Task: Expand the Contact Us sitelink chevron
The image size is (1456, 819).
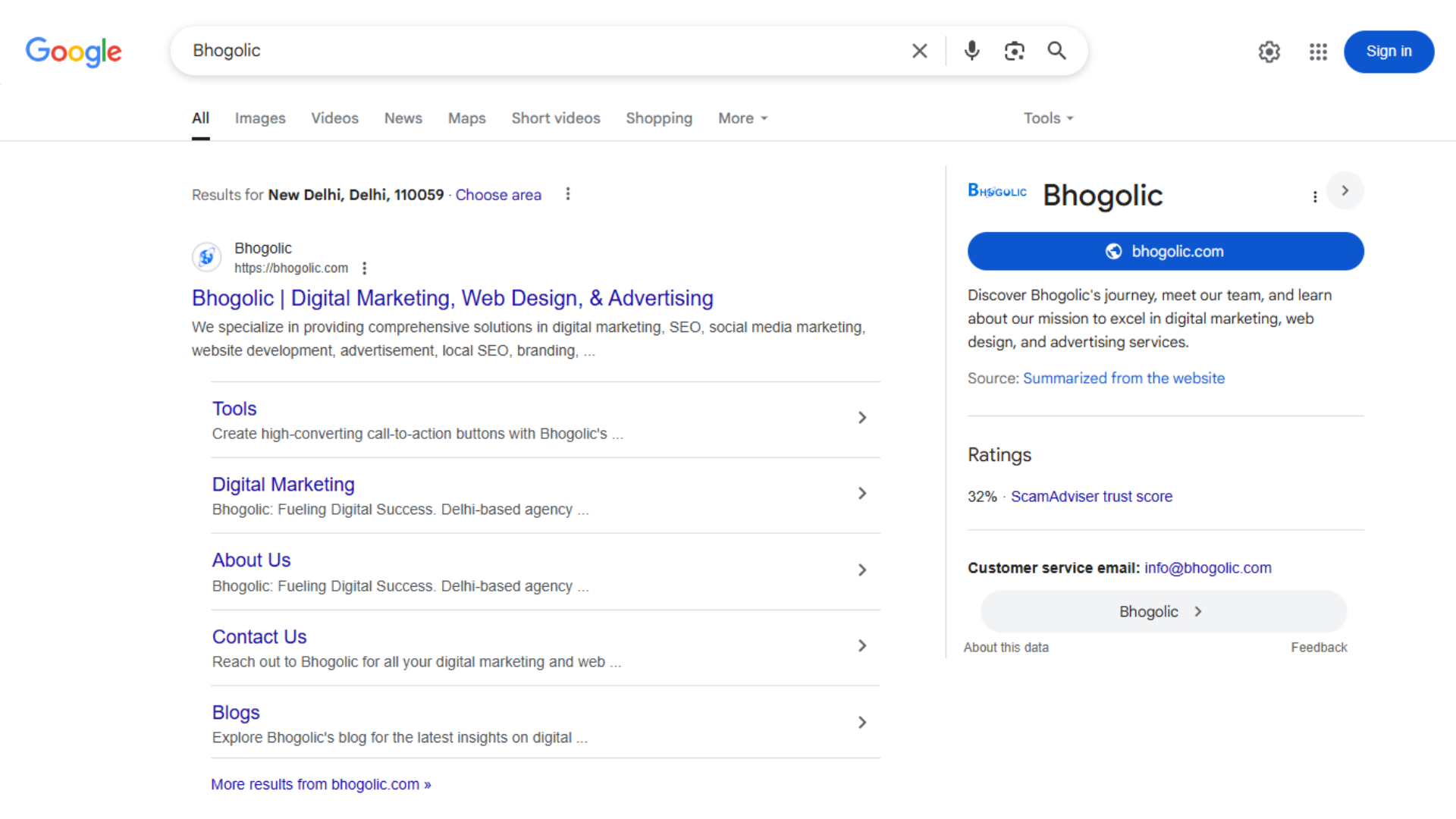Action: [862, 646]
